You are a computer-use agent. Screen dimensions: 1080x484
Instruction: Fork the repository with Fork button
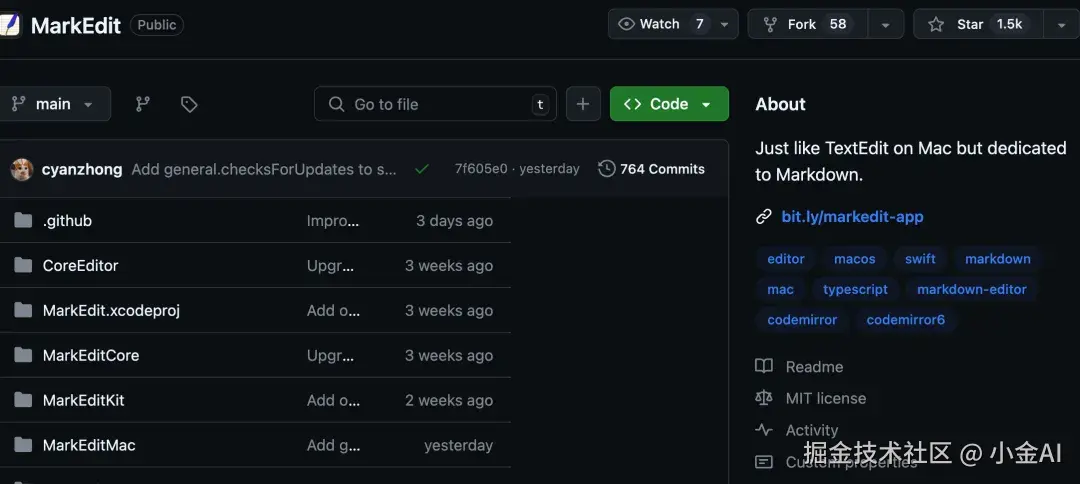coord(808,24)
